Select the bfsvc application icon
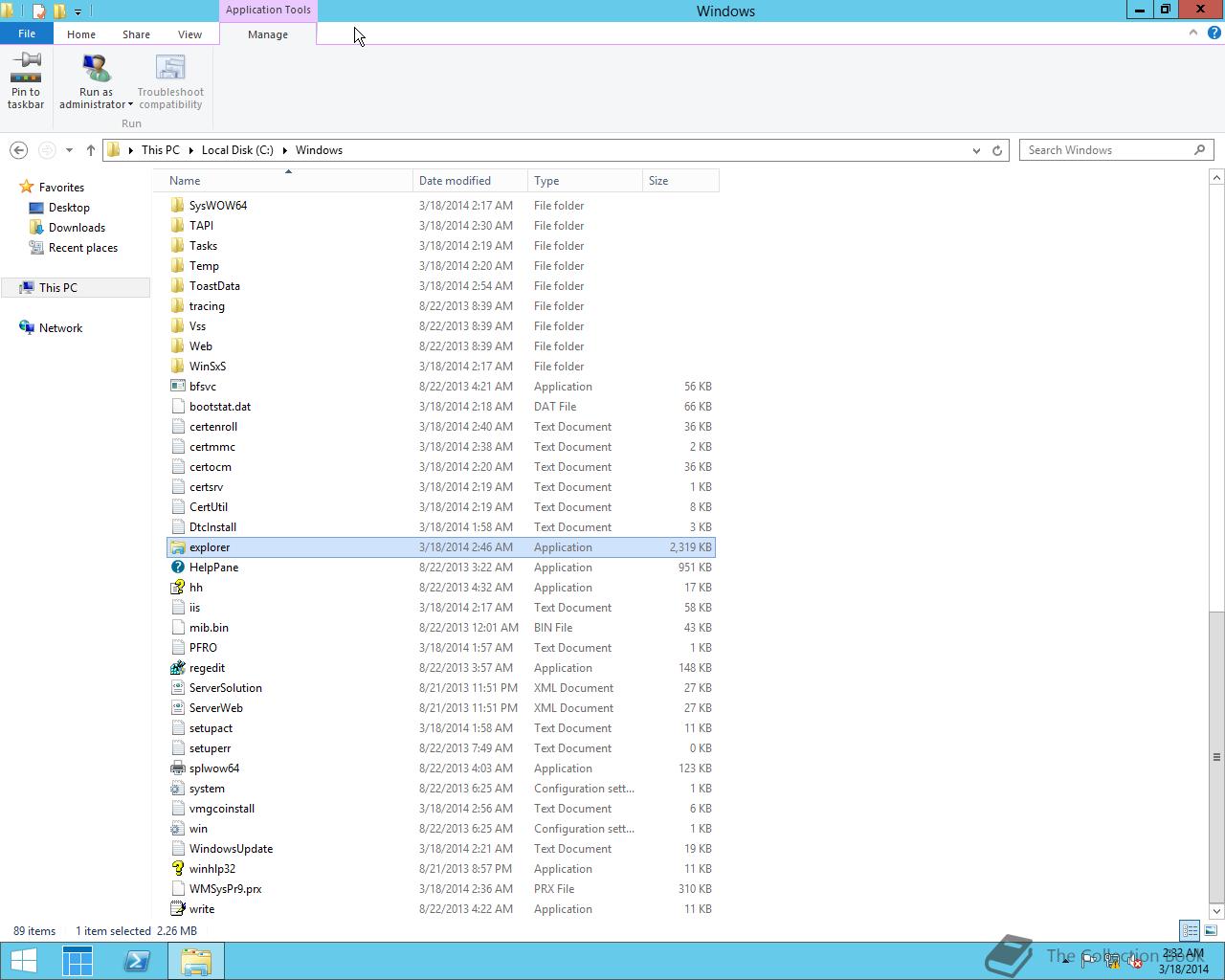 177,387
